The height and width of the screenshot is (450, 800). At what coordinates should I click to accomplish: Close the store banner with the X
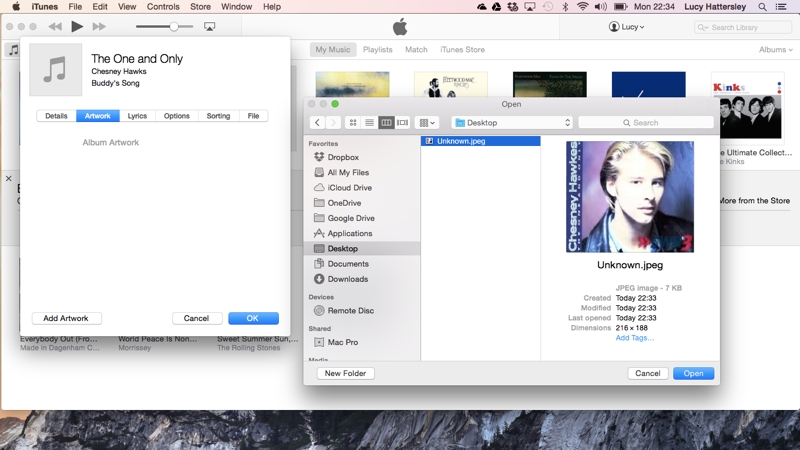click(9, 179)
